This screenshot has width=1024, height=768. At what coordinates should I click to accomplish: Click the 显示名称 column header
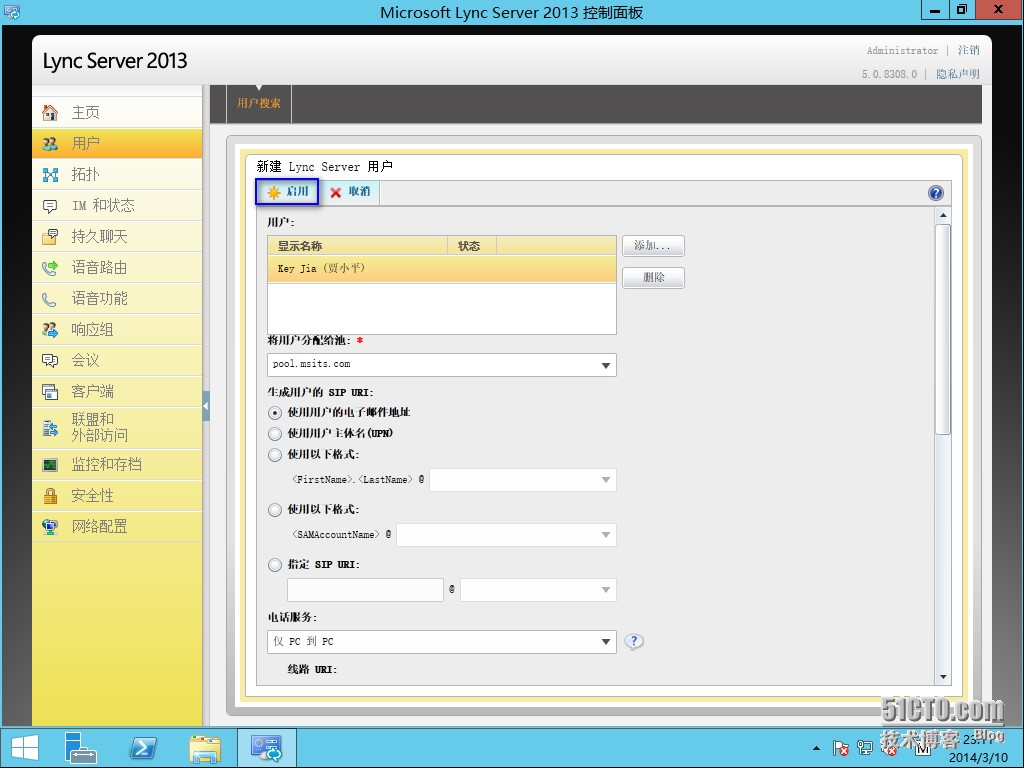pos(357,246)
